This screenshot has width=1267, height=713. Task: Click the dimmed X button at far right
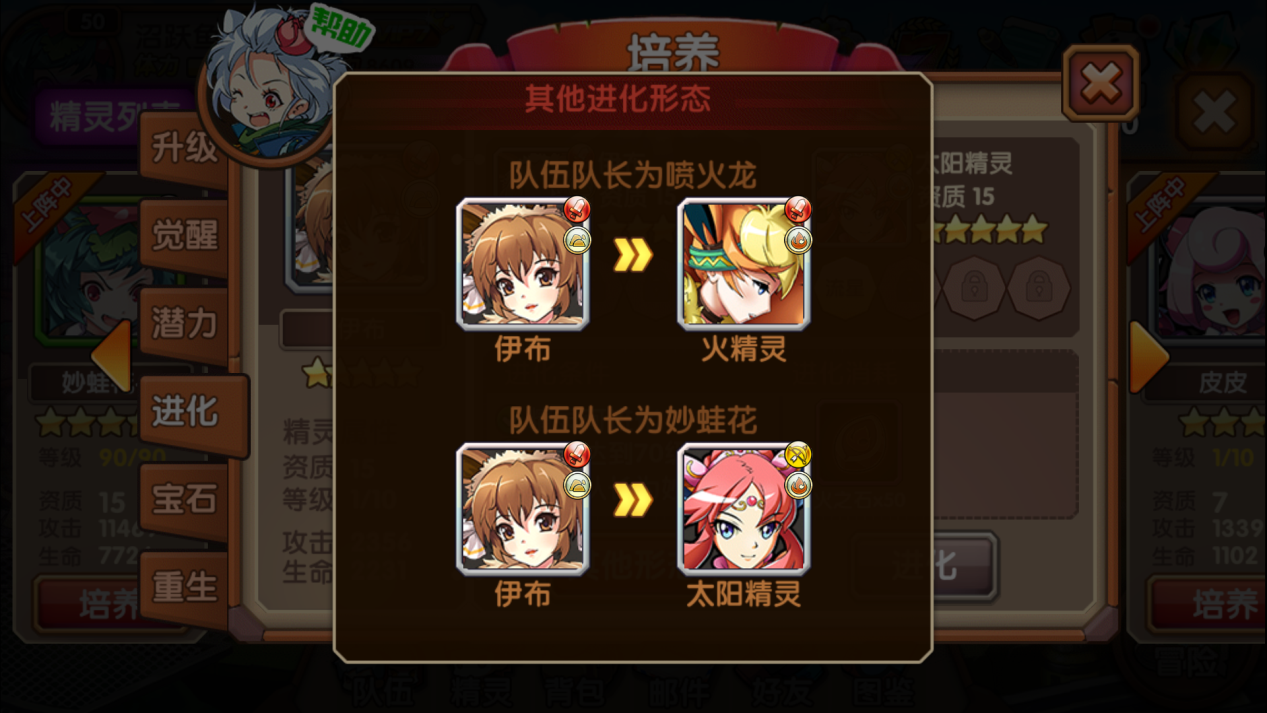[x=1215, y=113]
